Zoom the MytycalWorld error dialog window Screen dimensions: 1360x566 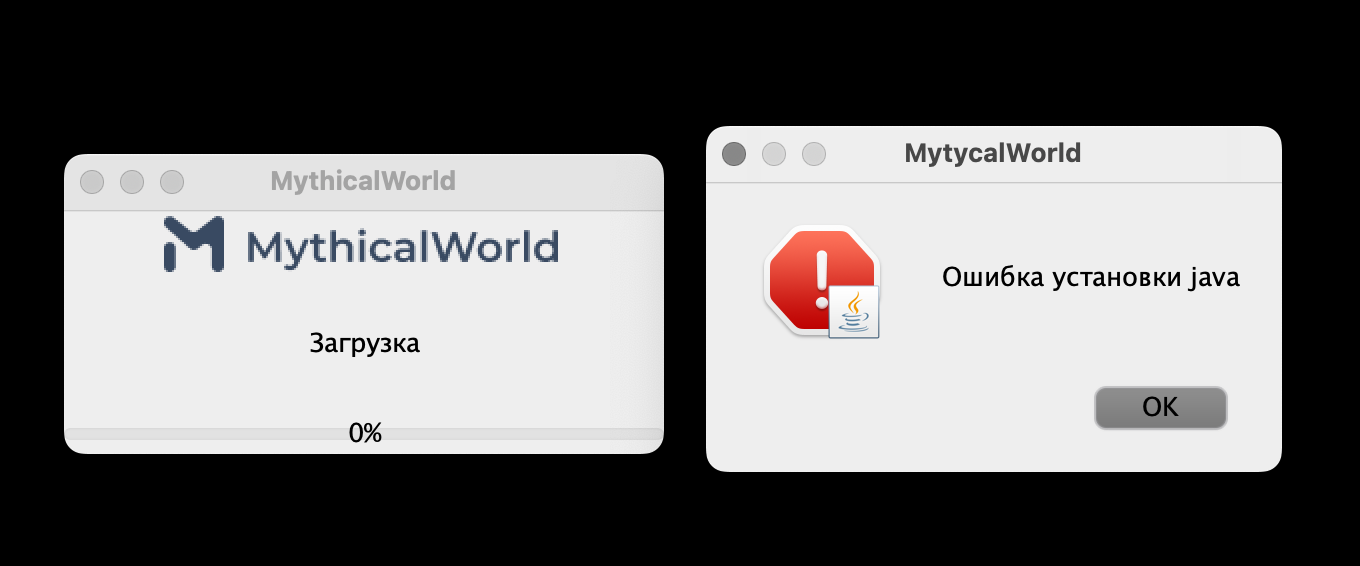tap(814, 154)
